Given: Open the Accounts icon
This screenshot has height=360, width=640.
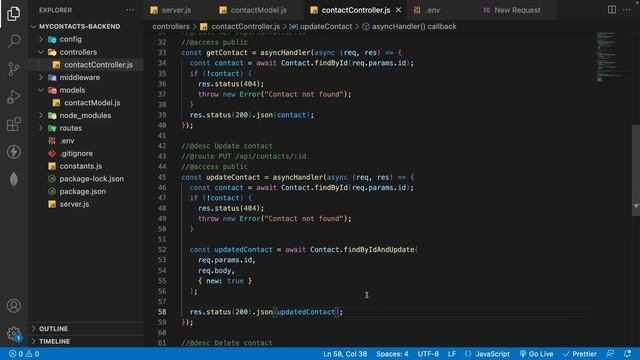Looking at the screenshot, I should tap(13, 306).
